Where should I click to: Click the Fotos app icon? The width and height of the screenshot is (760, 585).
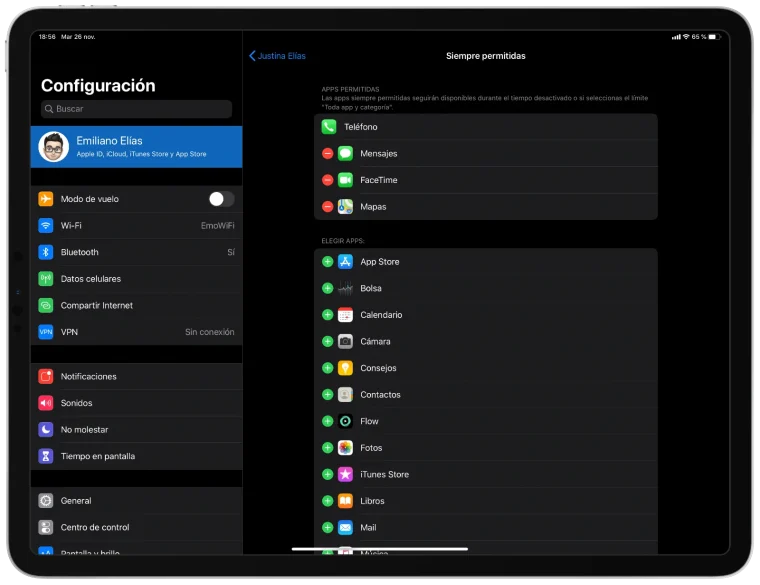point(345,448)
